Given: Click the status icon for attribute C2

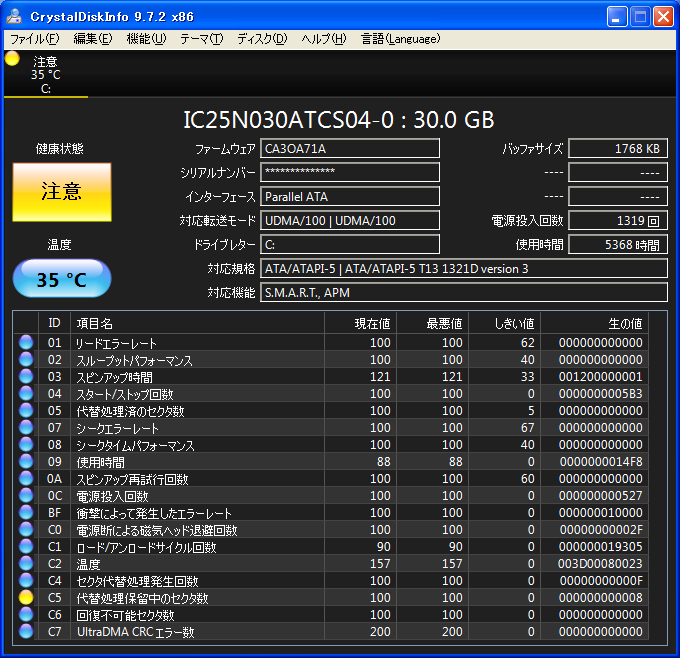Looking at the screenshot, I should [x=26, y=563].
